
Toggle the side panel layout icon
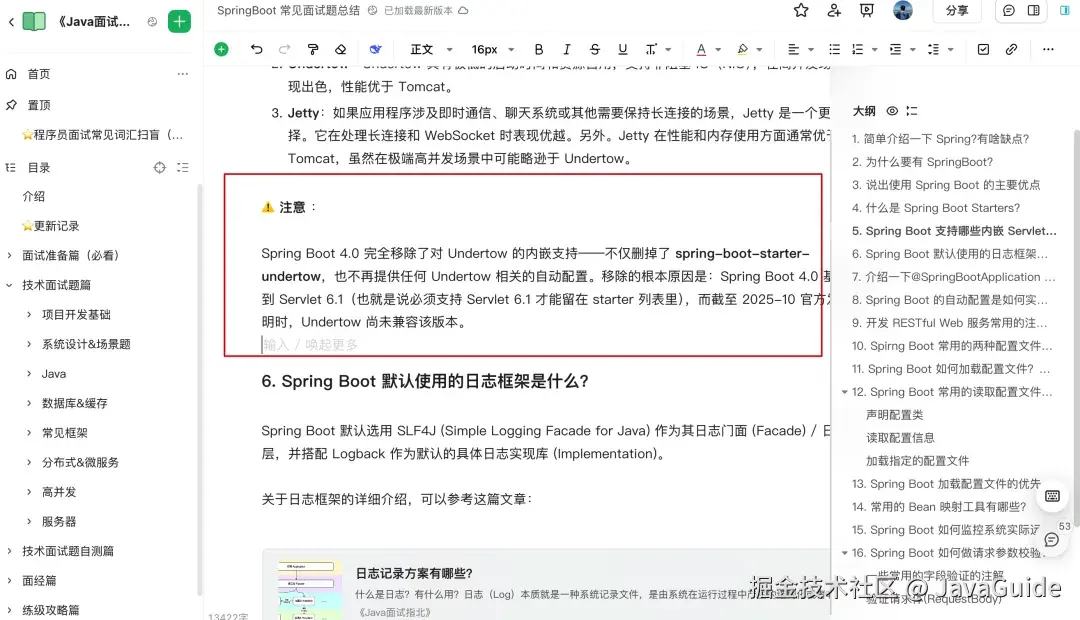(1033, 10)
